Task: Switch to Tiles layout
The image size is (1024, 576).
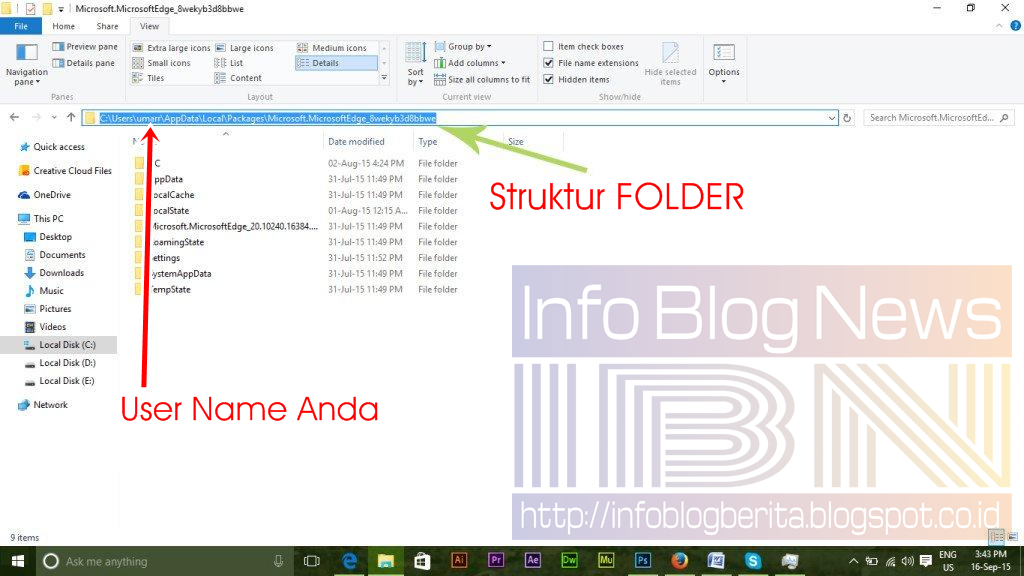Action: point(148,78)
